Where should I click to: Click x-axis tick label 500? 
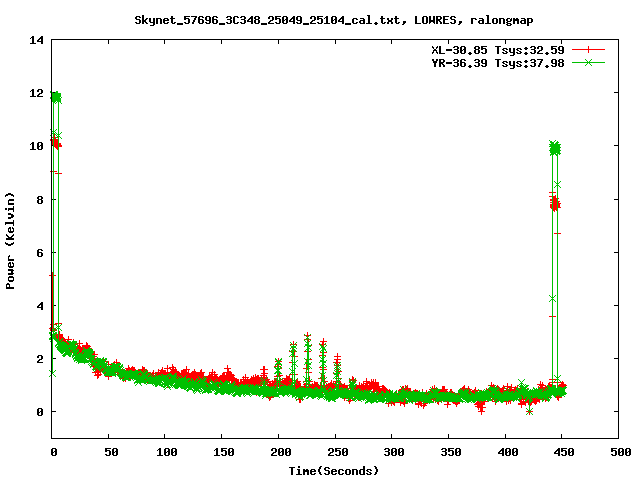tap(621, 452)
